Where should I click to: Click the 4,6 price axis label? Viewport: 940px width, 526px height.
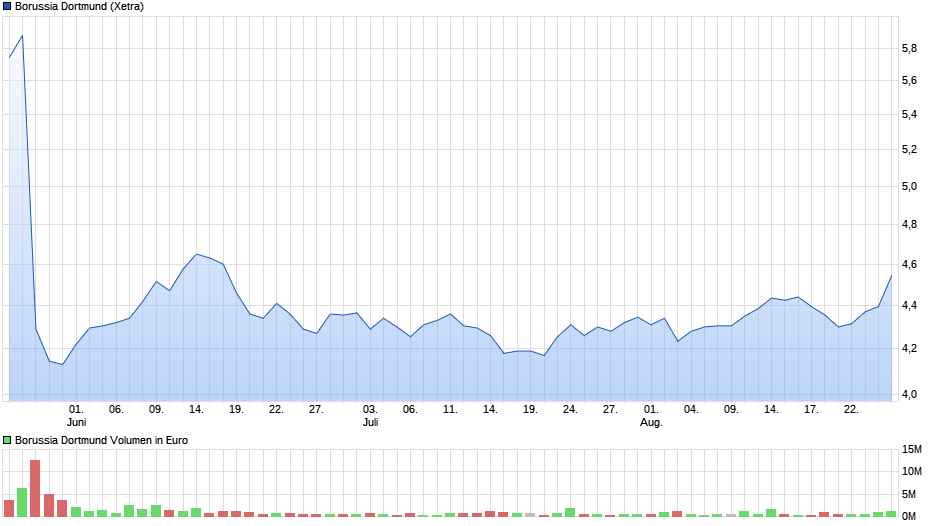tap(909, 264)
